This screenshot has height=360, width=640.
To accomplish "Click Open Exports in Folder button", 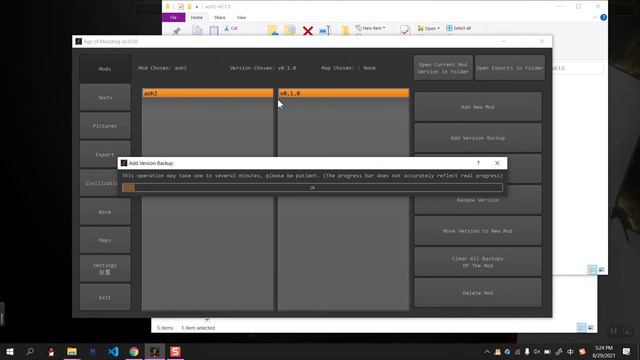I will [510, 68].
